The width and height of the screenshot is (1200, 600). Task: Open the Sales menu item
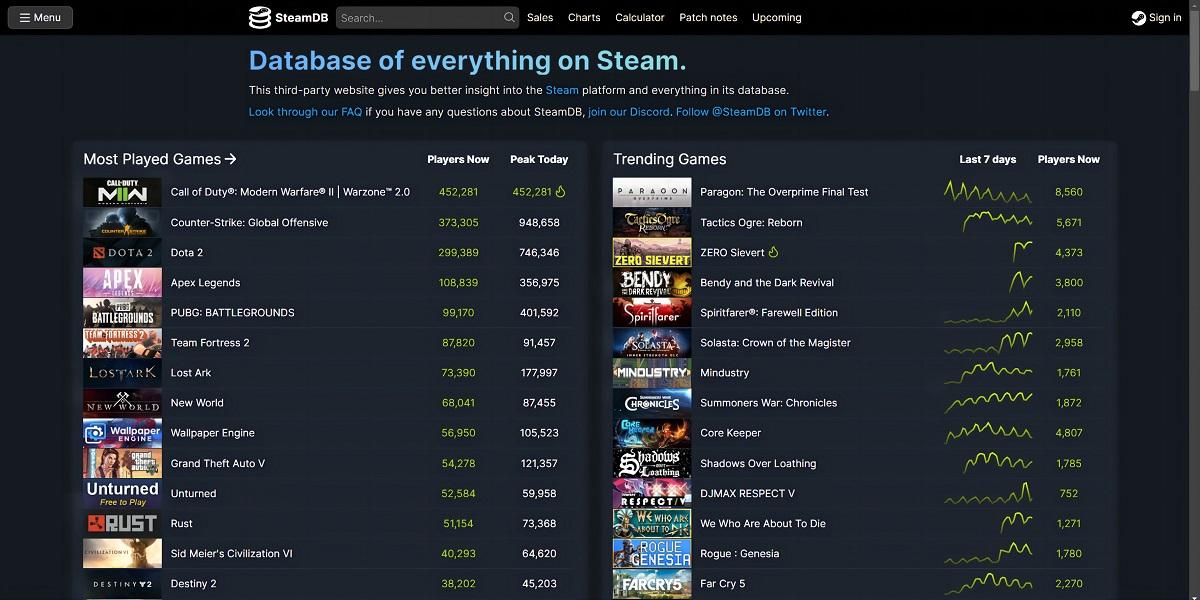(540, 17)
